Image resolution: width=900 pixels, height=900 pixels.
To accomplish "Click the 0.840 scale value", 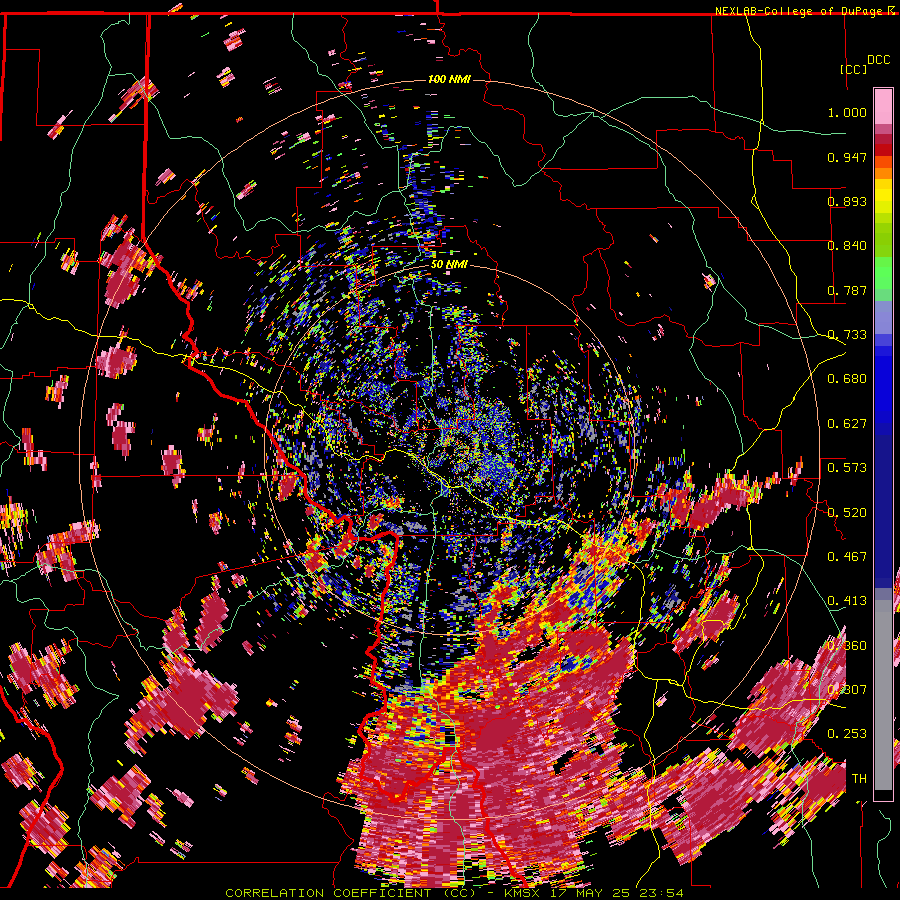I will (x=847, y=246).
